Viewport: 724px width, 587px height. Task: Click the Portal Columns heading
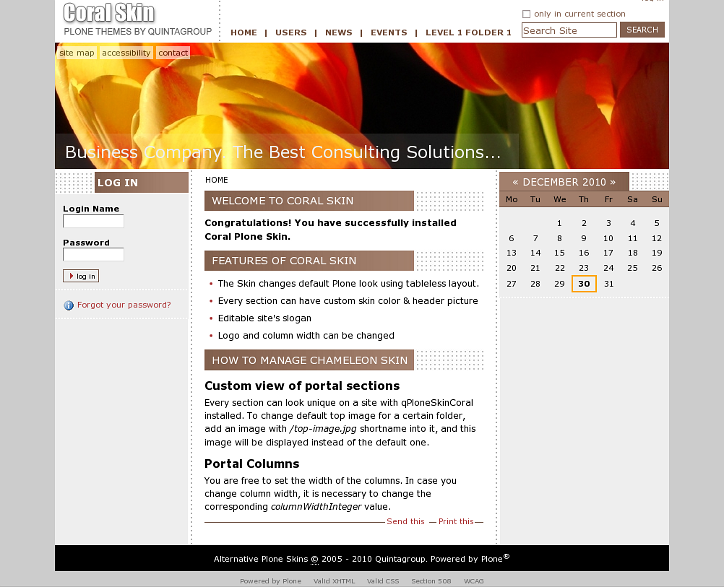(252, 464)
